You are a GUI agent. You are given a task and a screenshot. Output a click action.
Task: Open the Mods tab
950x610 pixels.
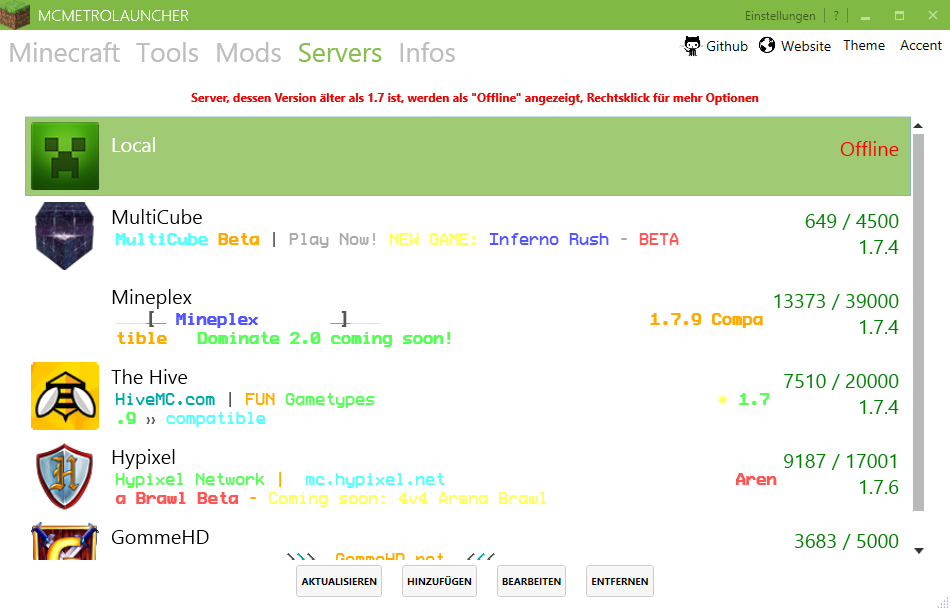coord(247,53)
